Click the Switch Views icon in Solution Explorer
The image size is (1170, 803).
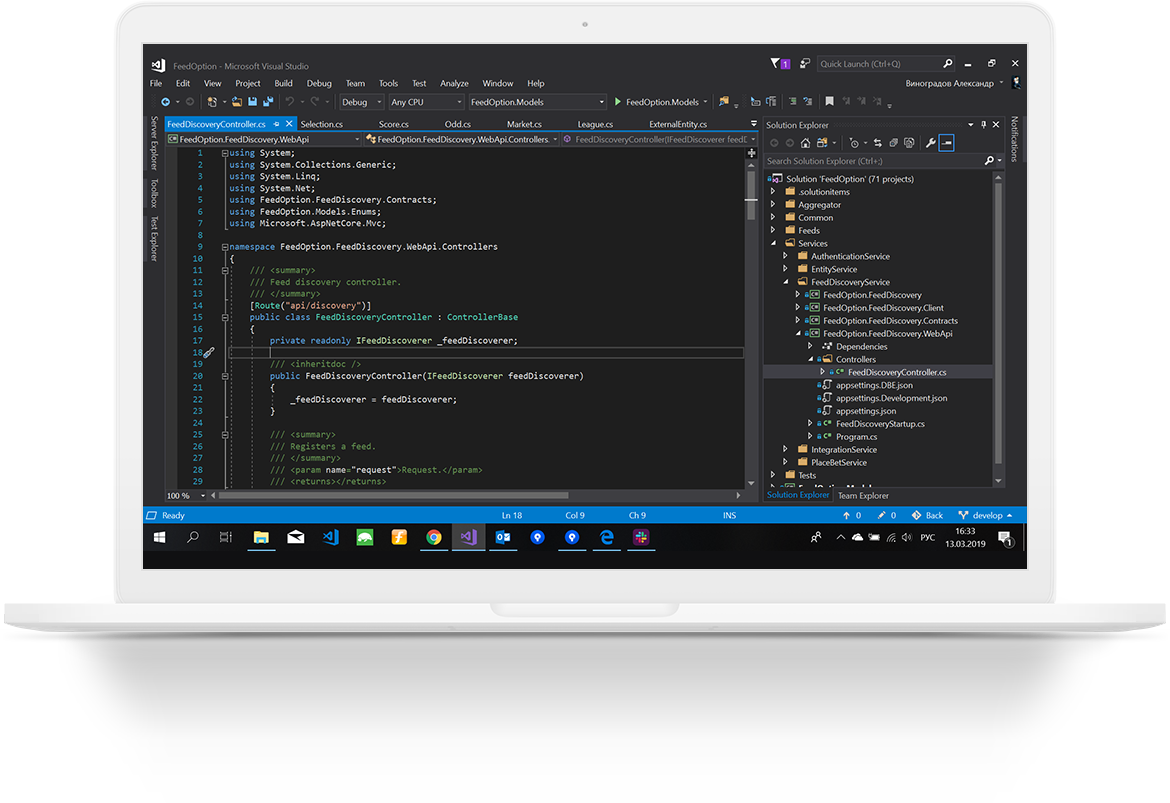click(x=822, y=143)
